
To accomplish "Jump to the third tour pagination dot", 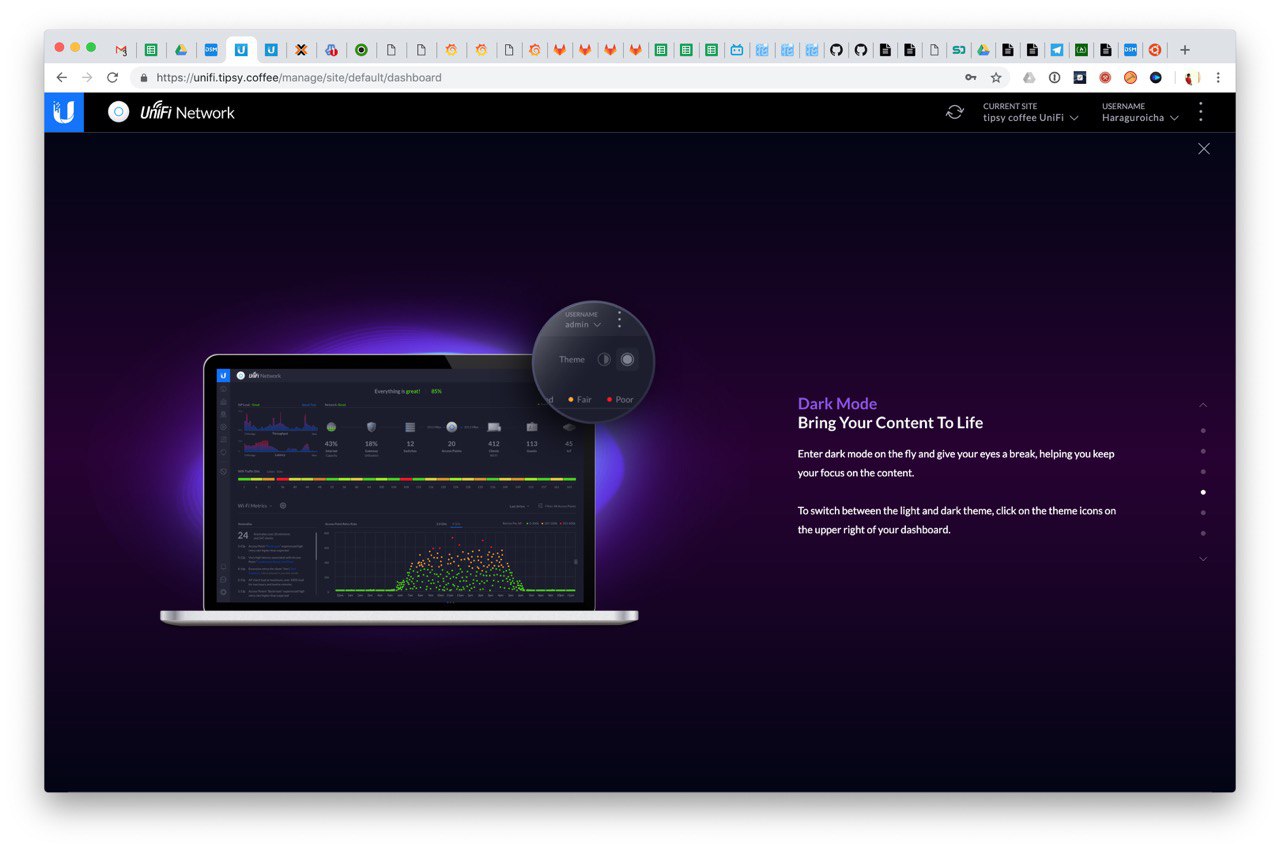I will pyautogui.click(x=1203, y=472).
